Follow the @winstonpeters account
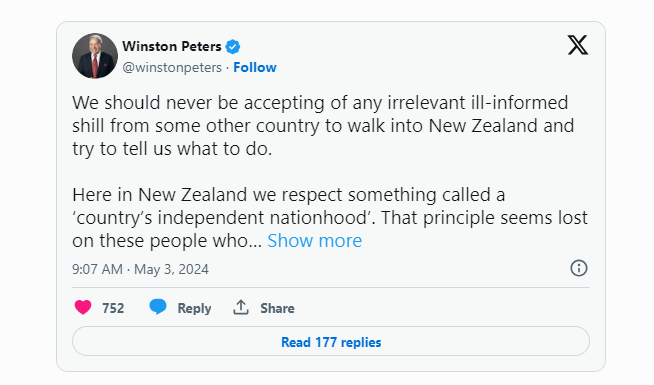 254,68
